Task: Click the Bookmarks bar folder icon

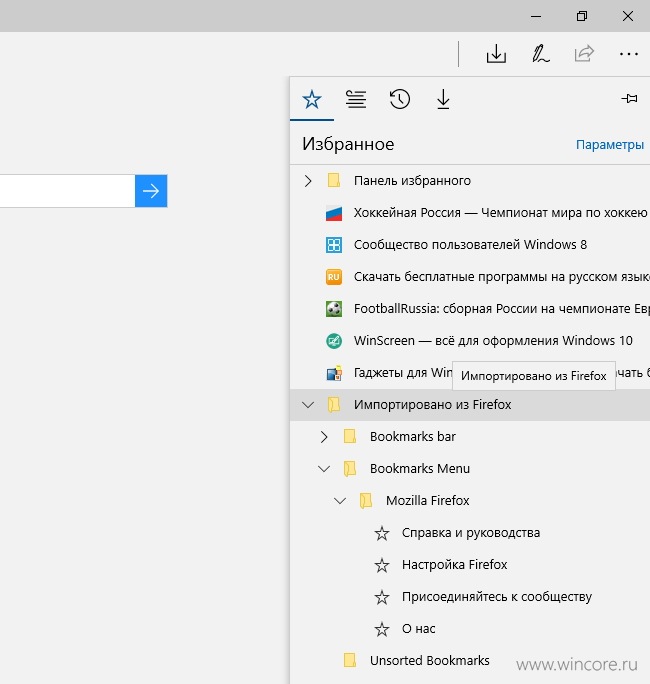Action: click(350, 436)
